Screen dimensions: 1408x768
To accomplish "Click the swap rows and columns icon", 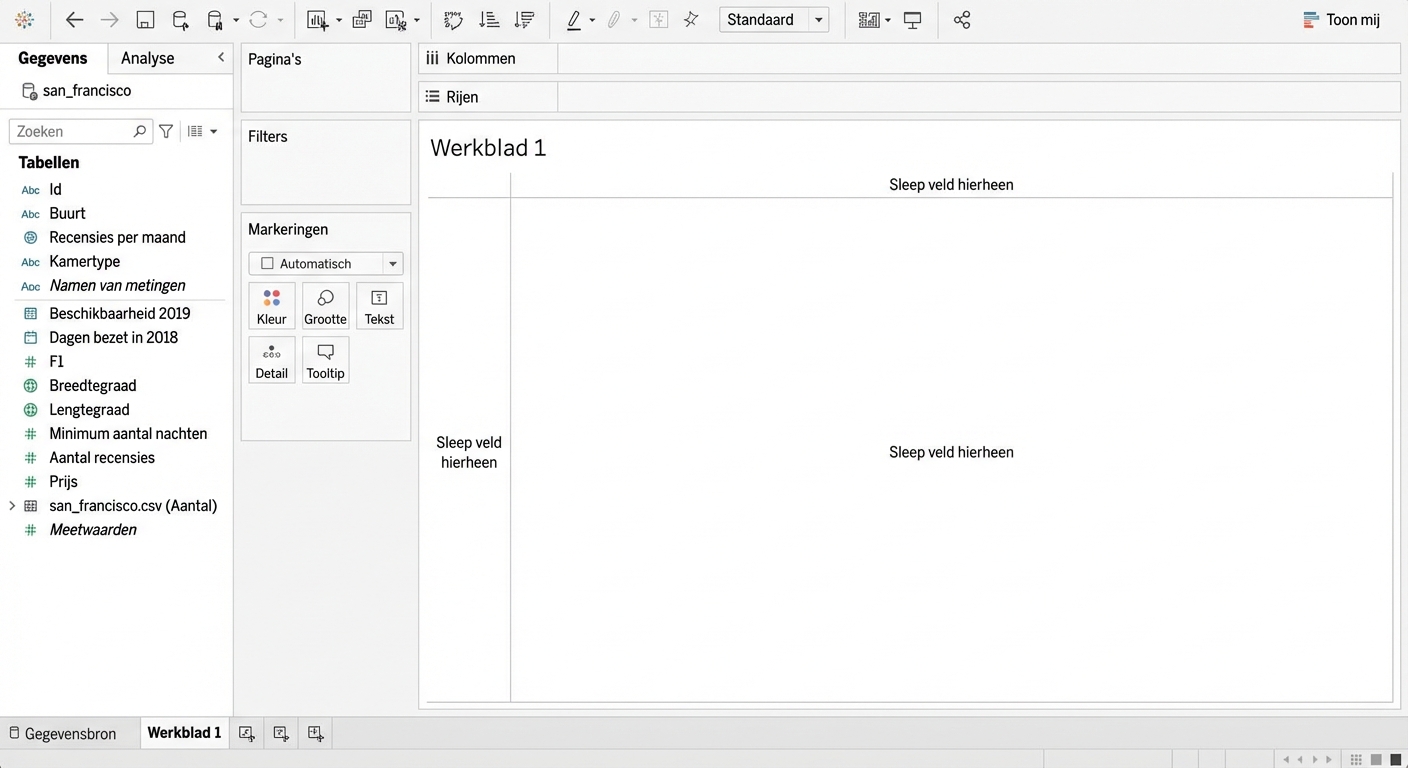I will click(x=453, y=20).
